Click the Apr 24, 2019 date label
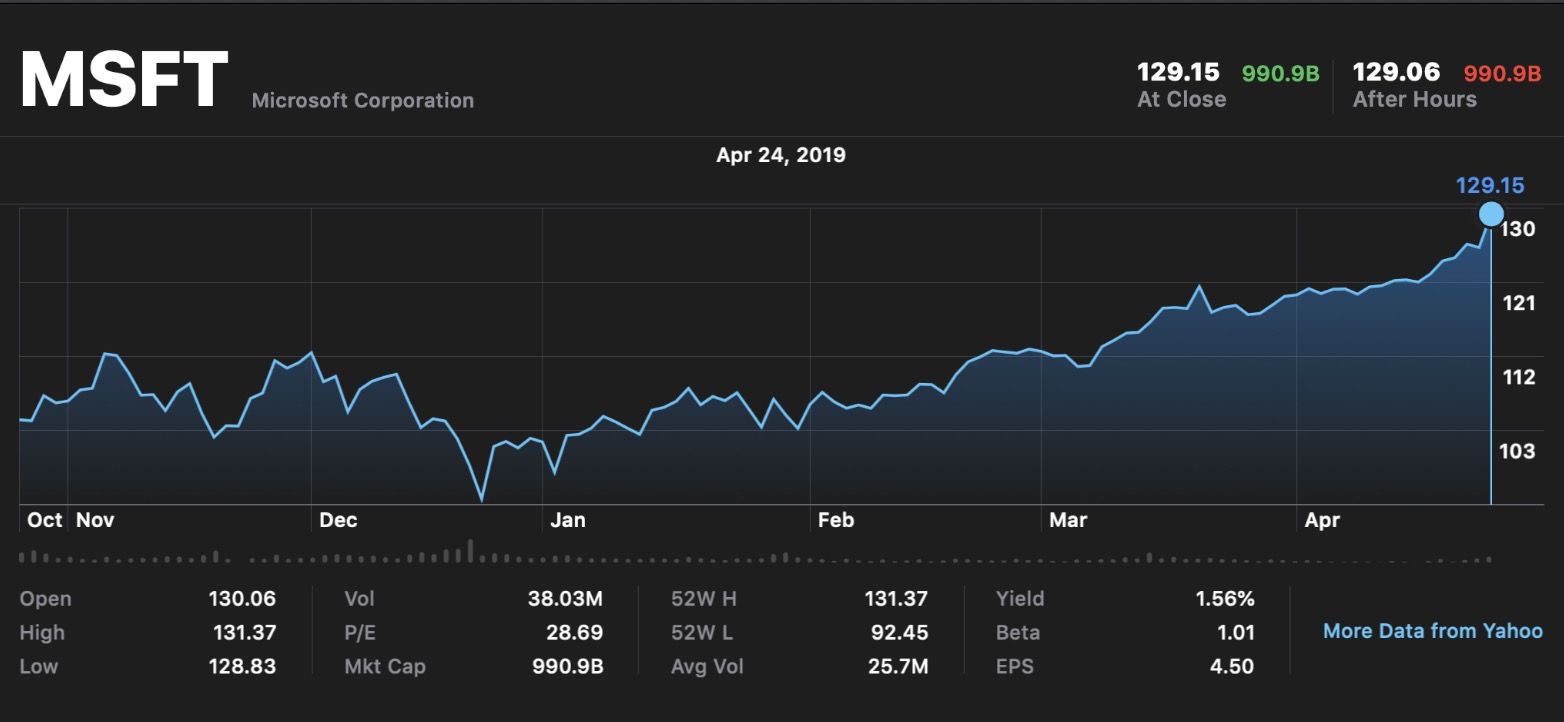 (781, 155)
